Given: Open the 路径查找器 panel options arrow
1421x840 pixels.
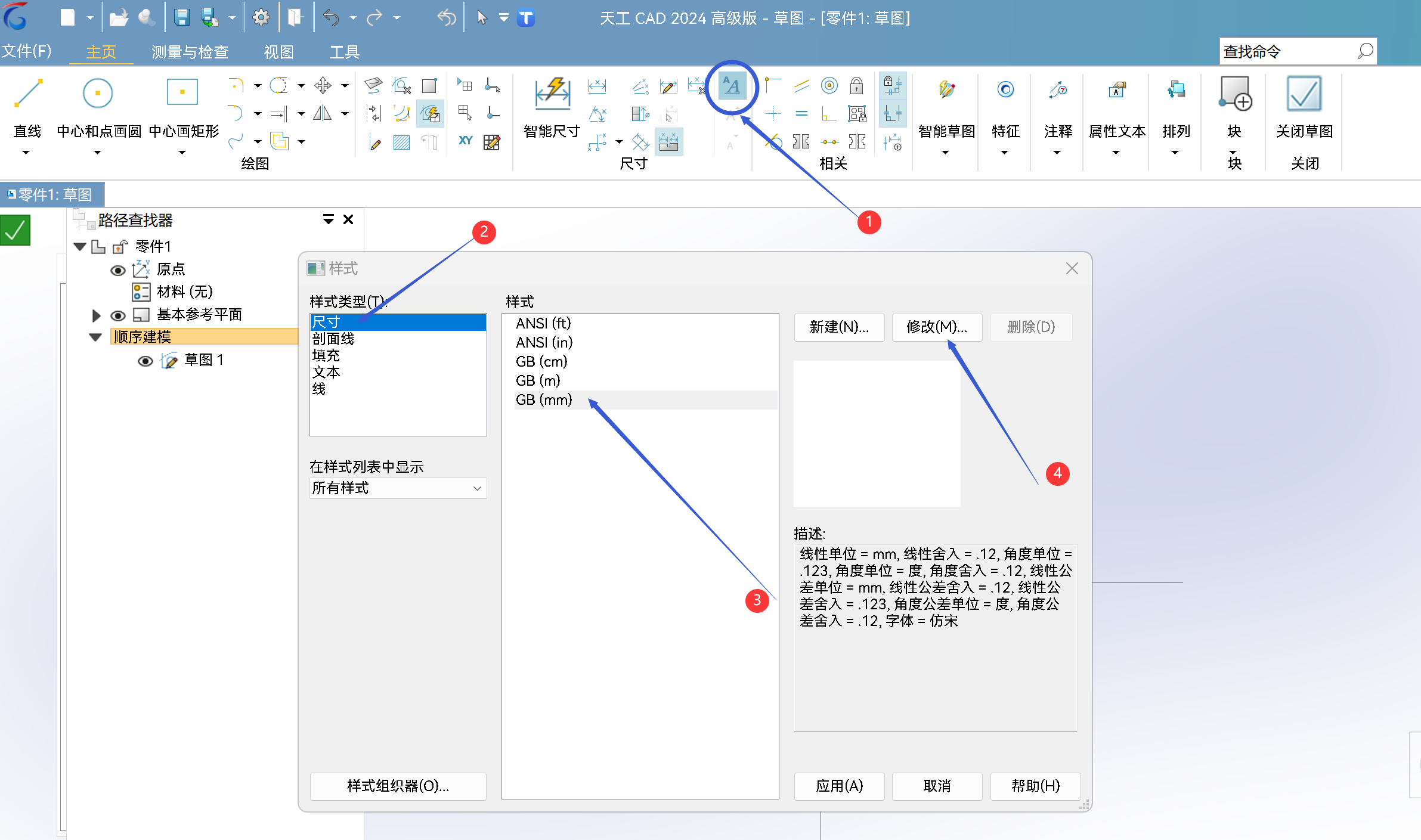Looking at the screenshot, I should [x=329, y=219].
